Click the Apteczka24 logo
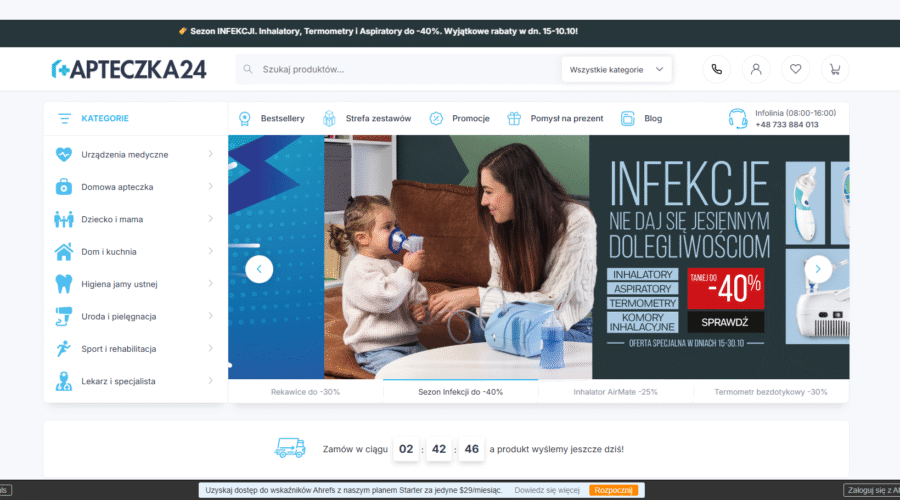 point(129,69)
